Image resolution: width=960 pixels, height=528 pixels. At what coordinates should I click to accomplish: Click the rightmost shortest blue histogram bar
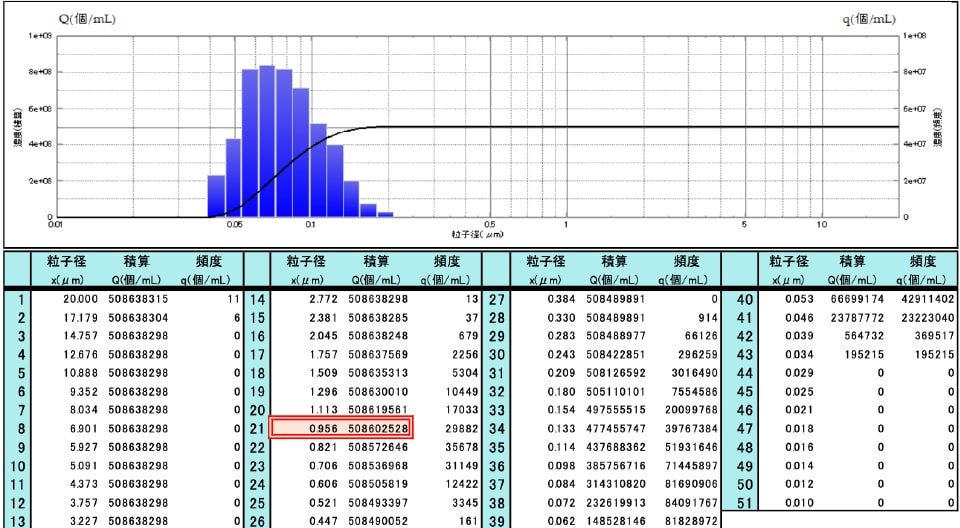click(385, 214)
